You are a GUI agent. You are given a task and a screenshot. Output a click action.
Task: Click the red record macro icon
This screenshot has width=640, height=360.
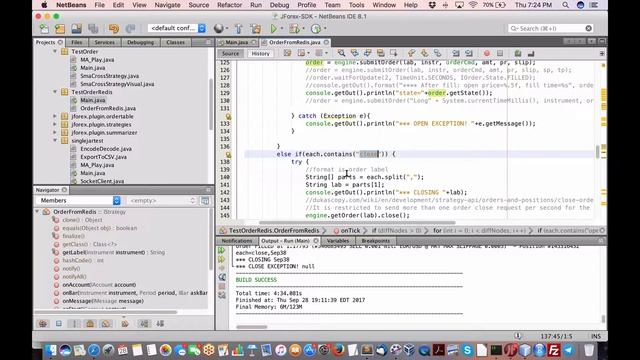[x=487, y=53]
